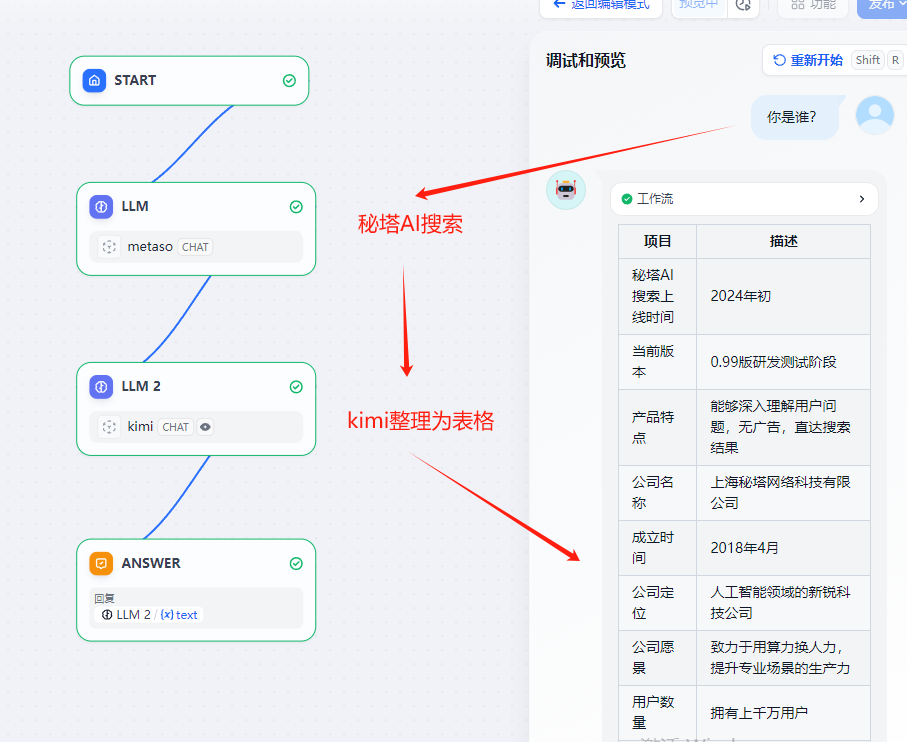Image resolution: width=907 pixels, height=742 pixels.
Task: Switch to the 预览中 preview tab
Action: [x=697, y=5]
